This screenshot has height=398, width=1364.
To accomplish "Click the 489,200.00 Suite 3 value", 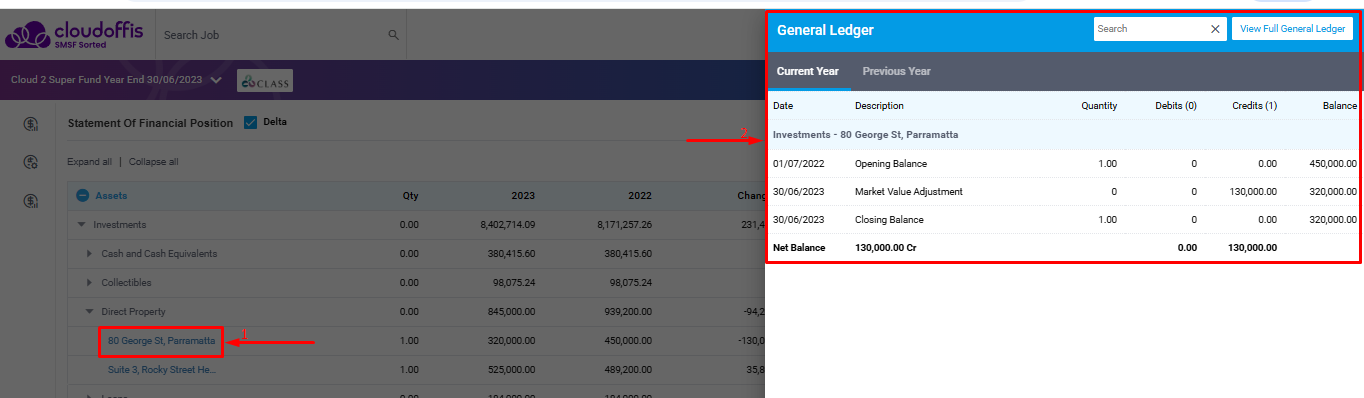I will tap(628, 370).
